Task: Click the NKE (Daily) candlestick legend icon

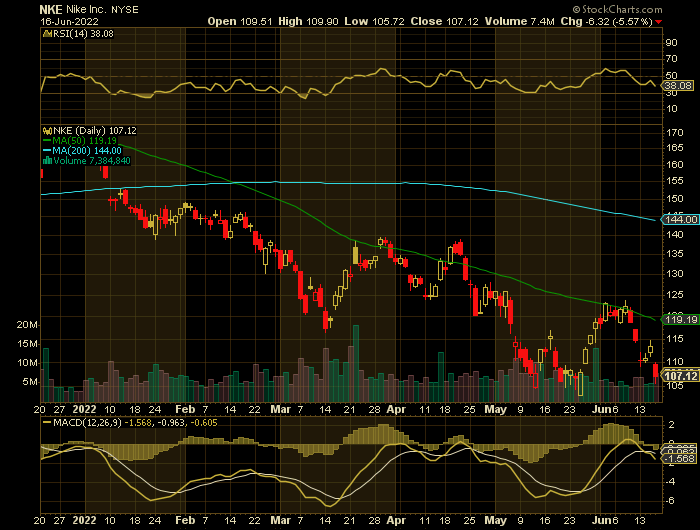Action: tap(44, 130)
